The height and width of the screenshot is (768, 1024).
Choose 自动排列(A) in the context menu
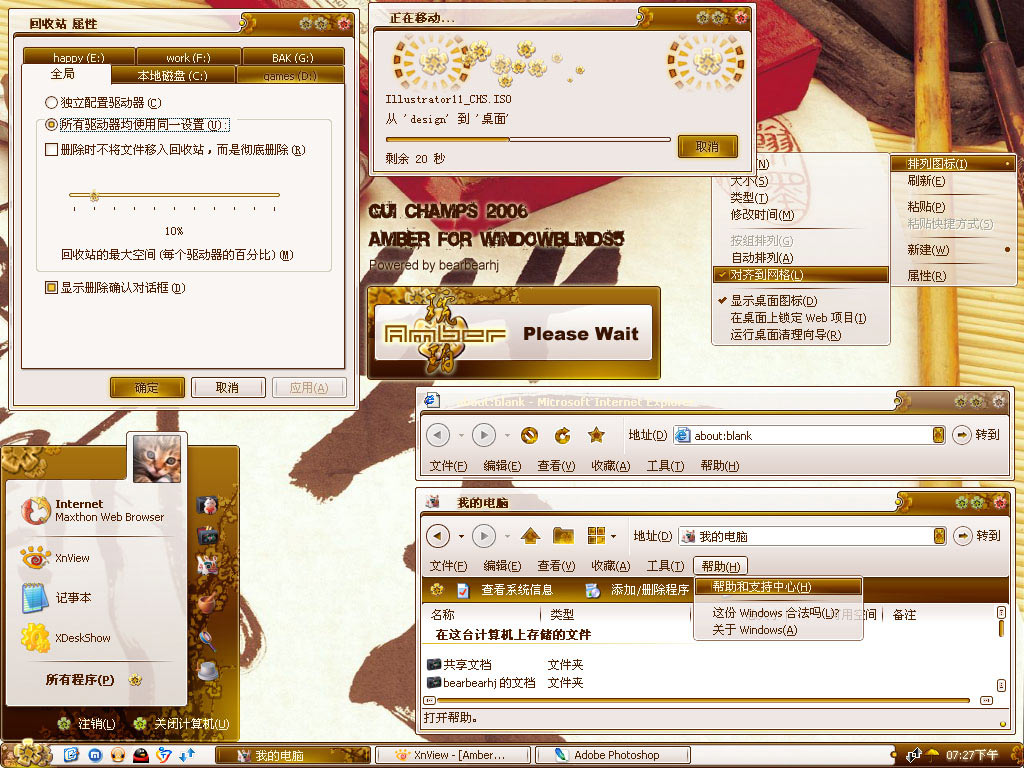point(801,257)
